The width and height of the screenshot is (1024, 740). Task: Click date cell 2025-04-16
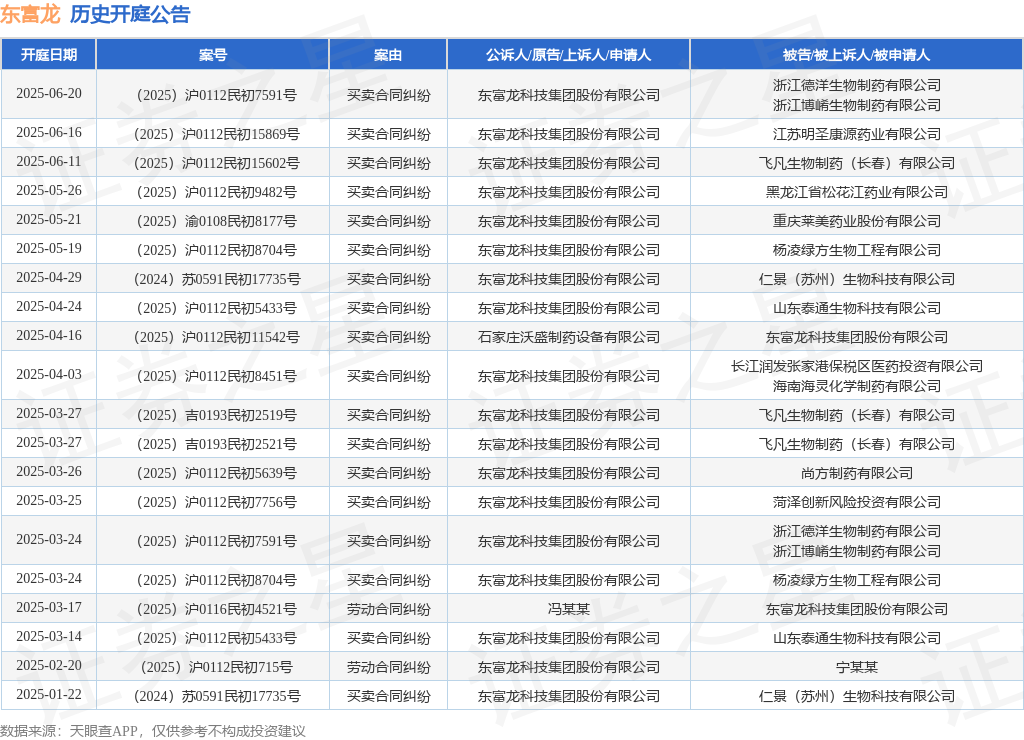tap(49, 336)
